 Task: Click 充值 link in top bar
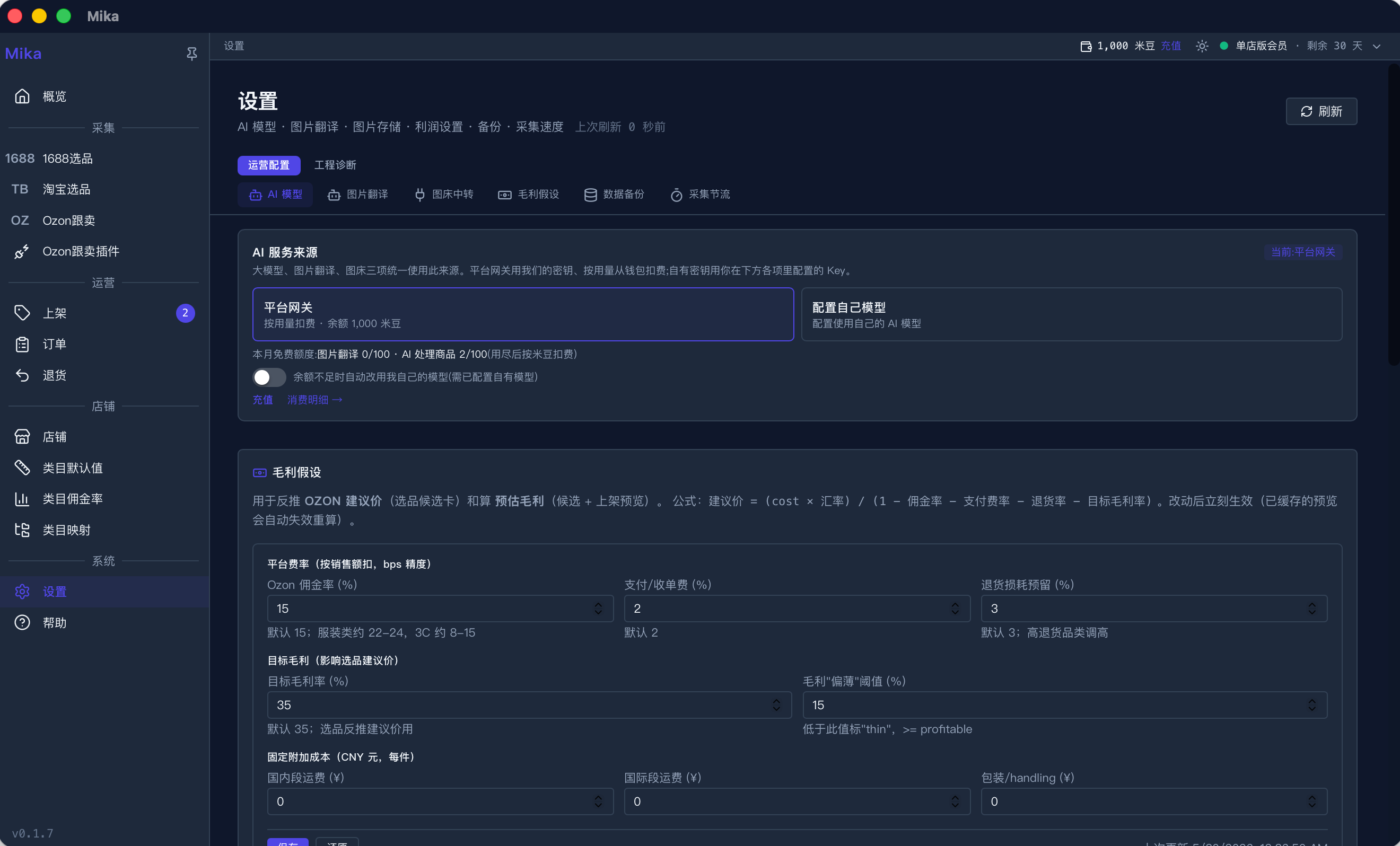coord(1171,46)
